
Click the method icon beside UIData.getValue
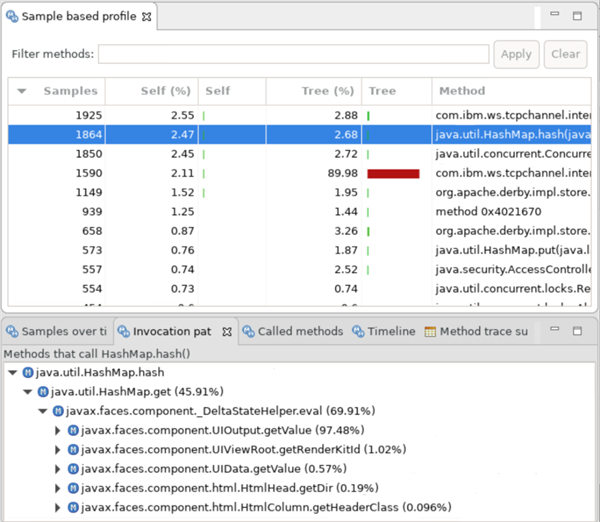pyautogui.click(x=73, y=469)
